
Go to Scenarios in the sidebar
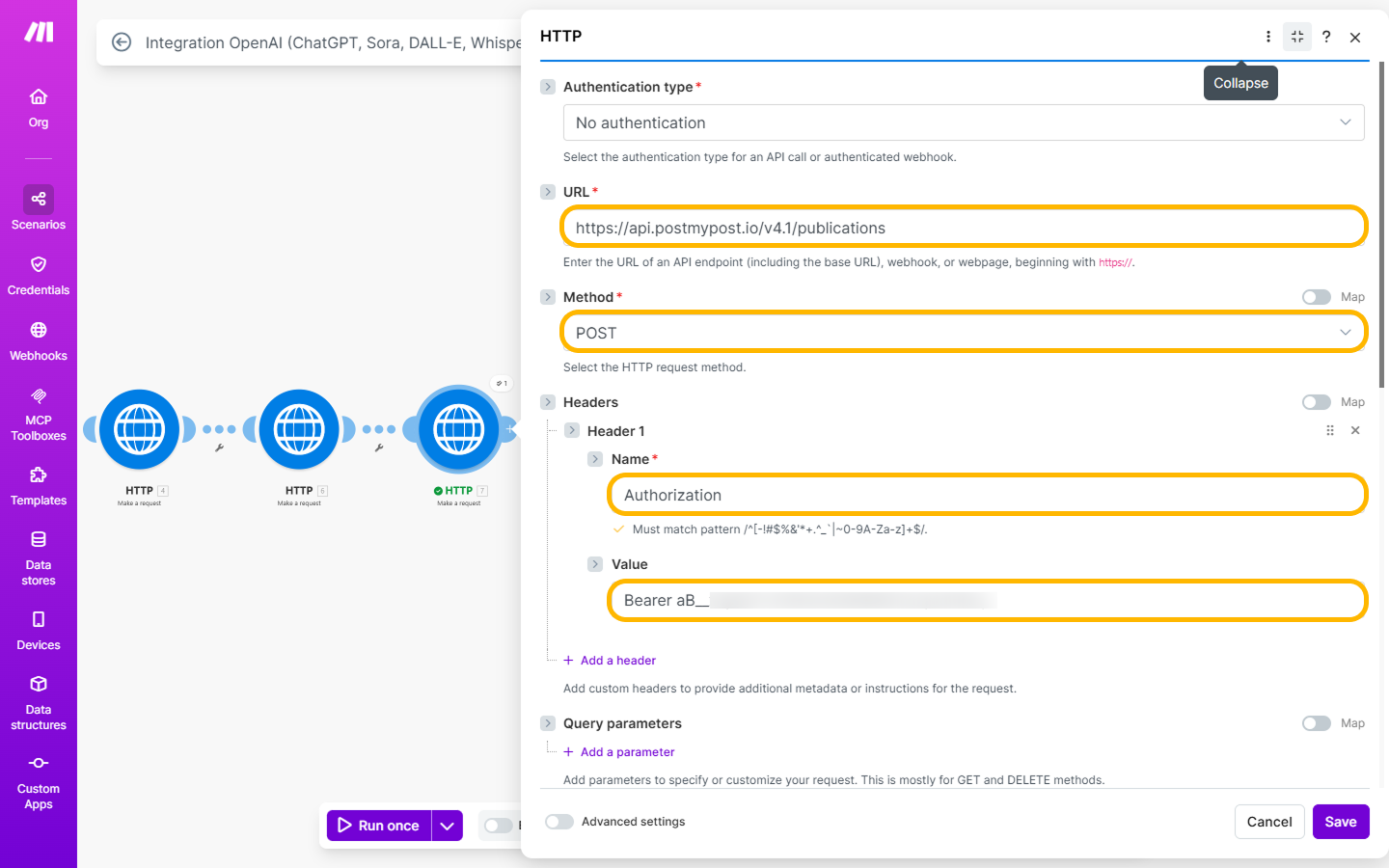pos(39,208)
